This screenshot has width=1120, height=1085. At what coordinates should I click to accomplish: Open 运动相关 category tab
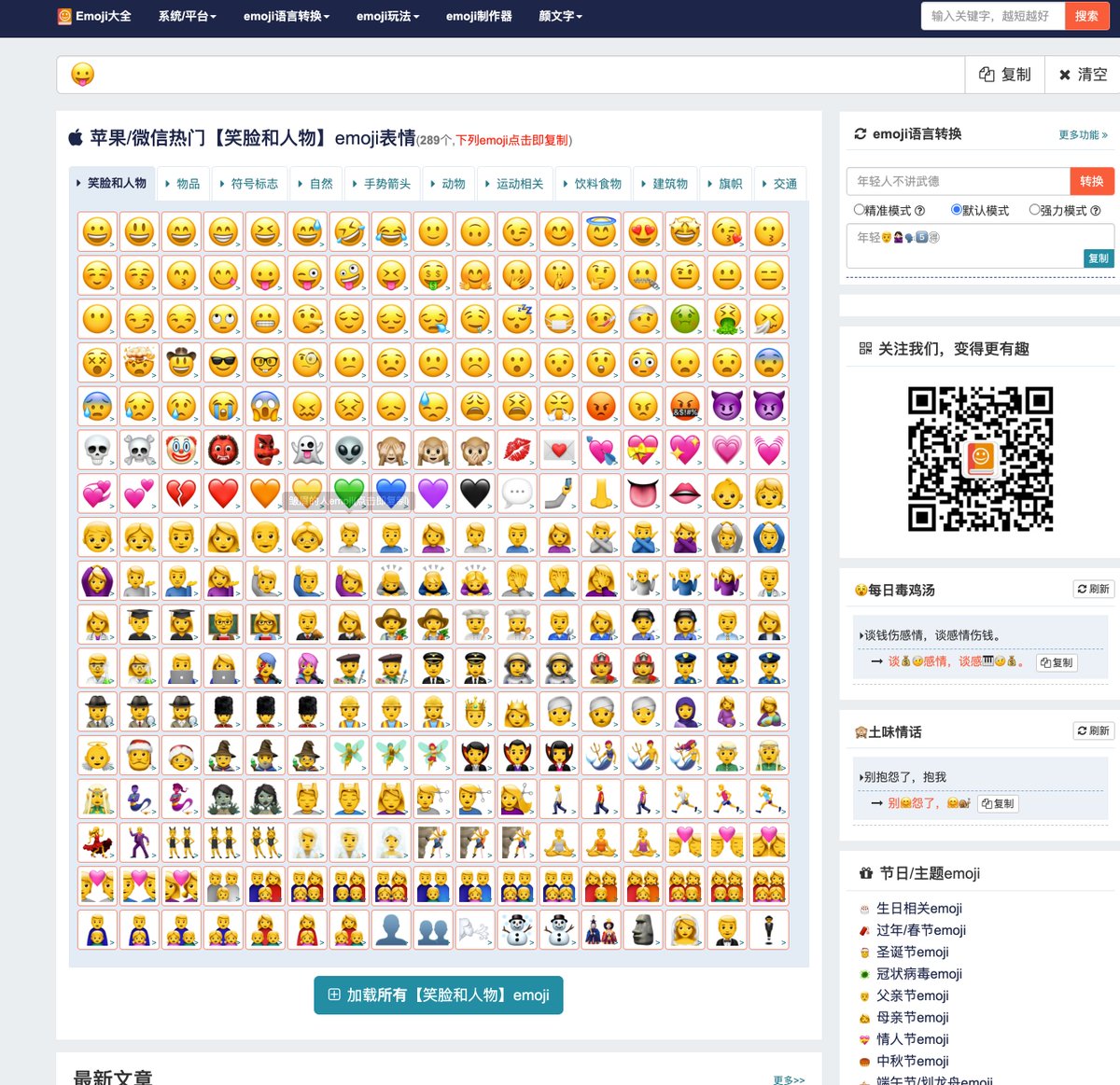tap(514, 184)
